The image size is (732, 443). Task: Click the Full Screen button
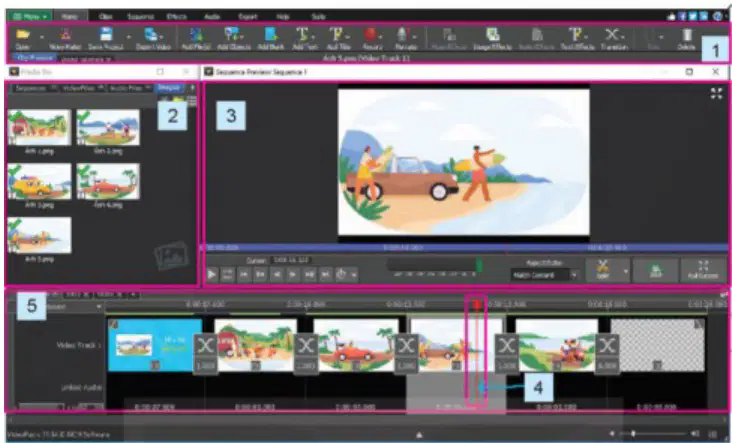(703, 270)
